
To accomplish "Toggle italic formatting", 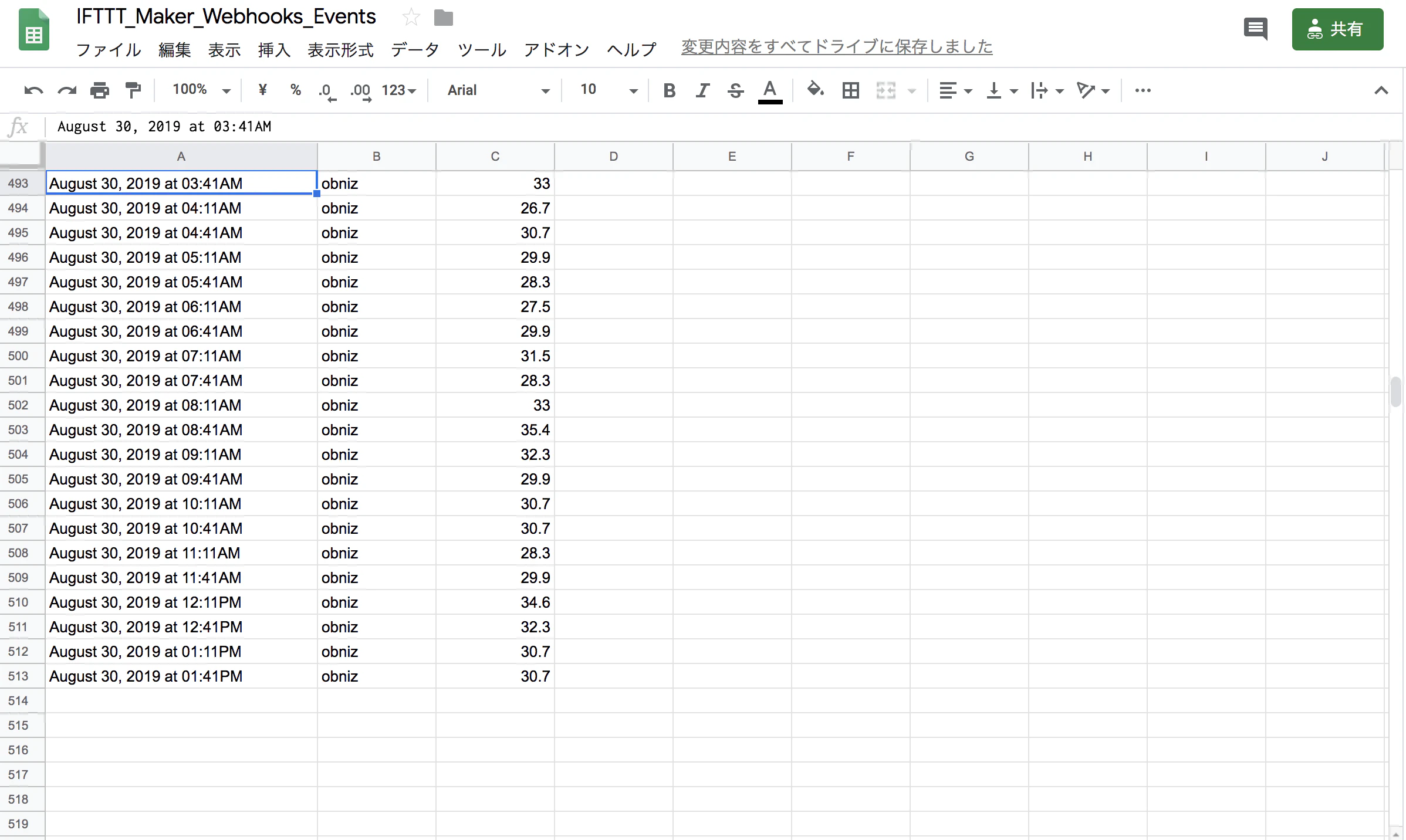I will [702, 90].
